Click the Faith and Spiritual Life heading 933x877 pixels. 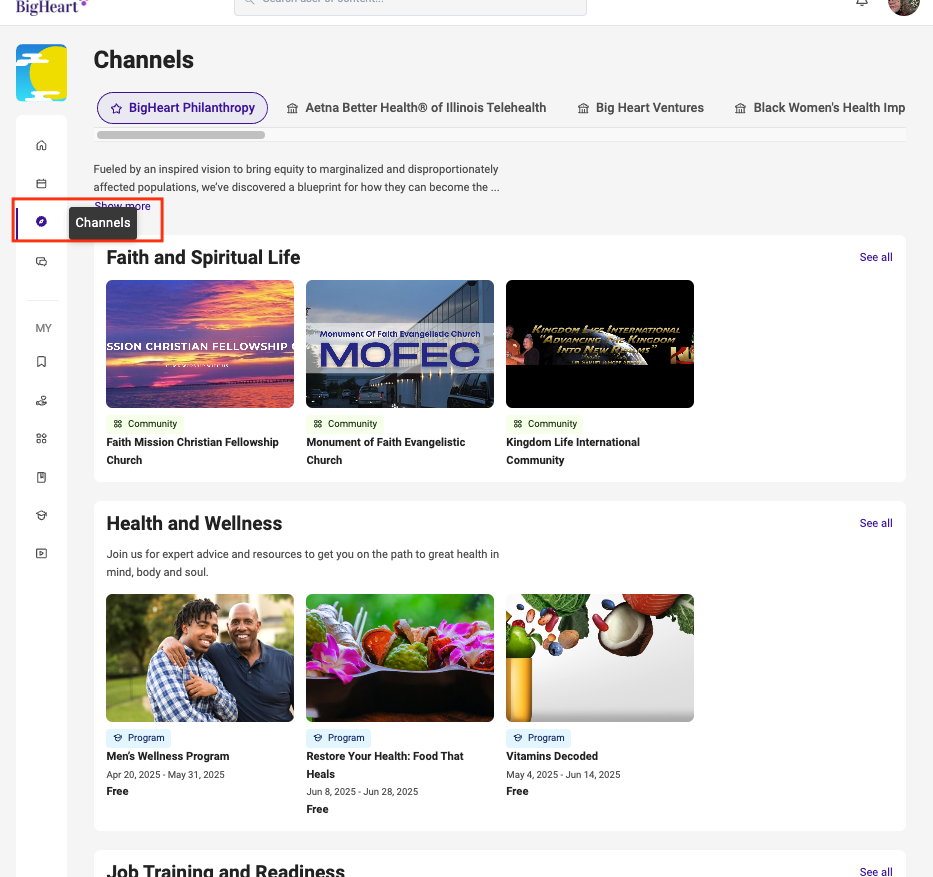[x=203, y=258]
